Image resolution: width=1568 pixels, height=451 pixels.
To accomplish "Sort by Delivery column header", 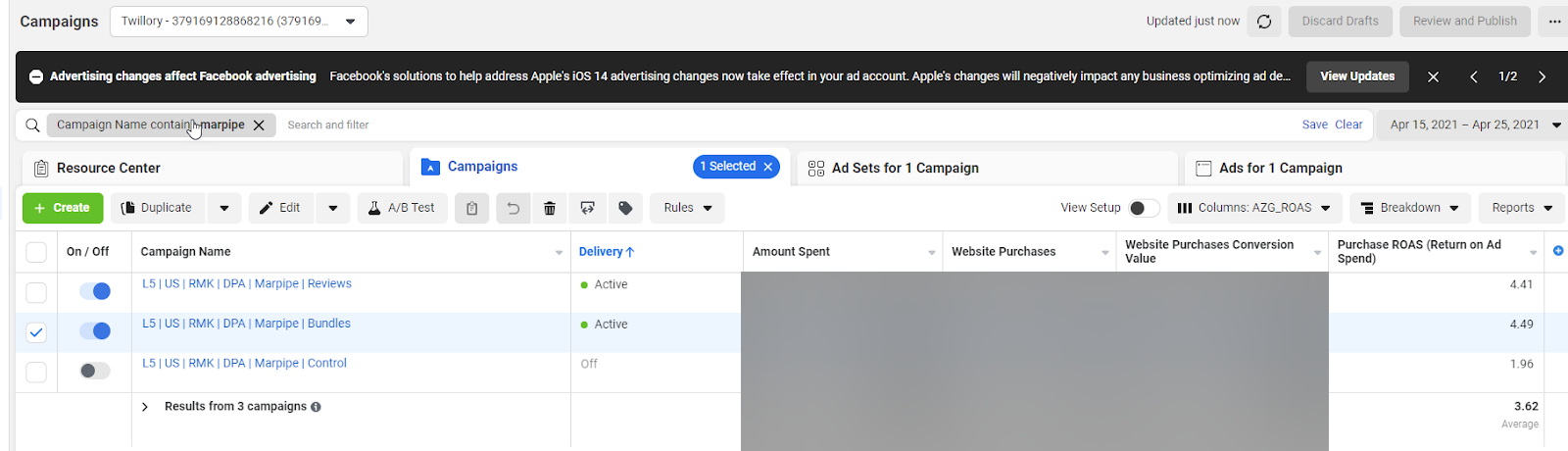I will click(x=607, y=252).
